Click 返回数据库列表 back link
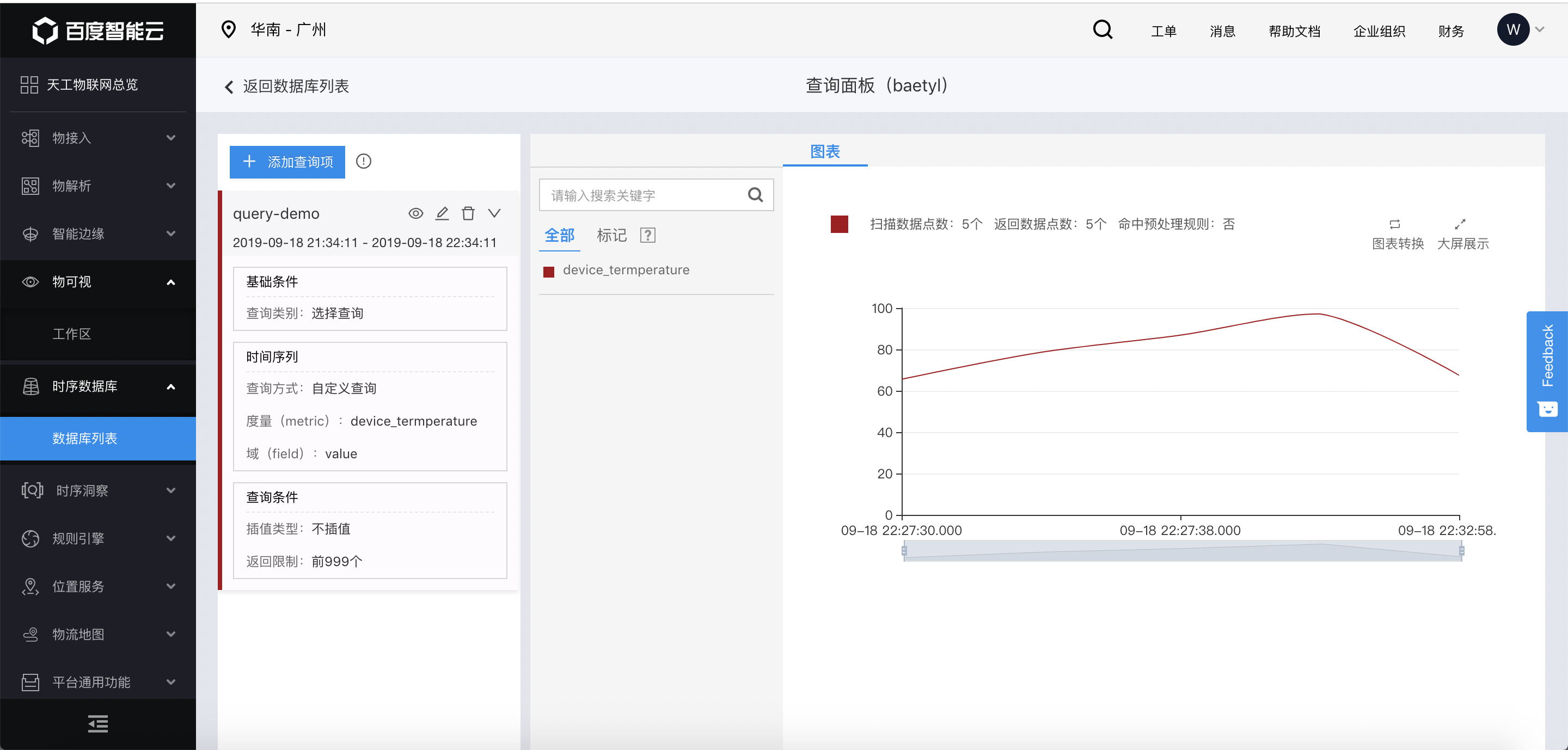The width and height of the screenshot is (1568, 750). (286, 87)
